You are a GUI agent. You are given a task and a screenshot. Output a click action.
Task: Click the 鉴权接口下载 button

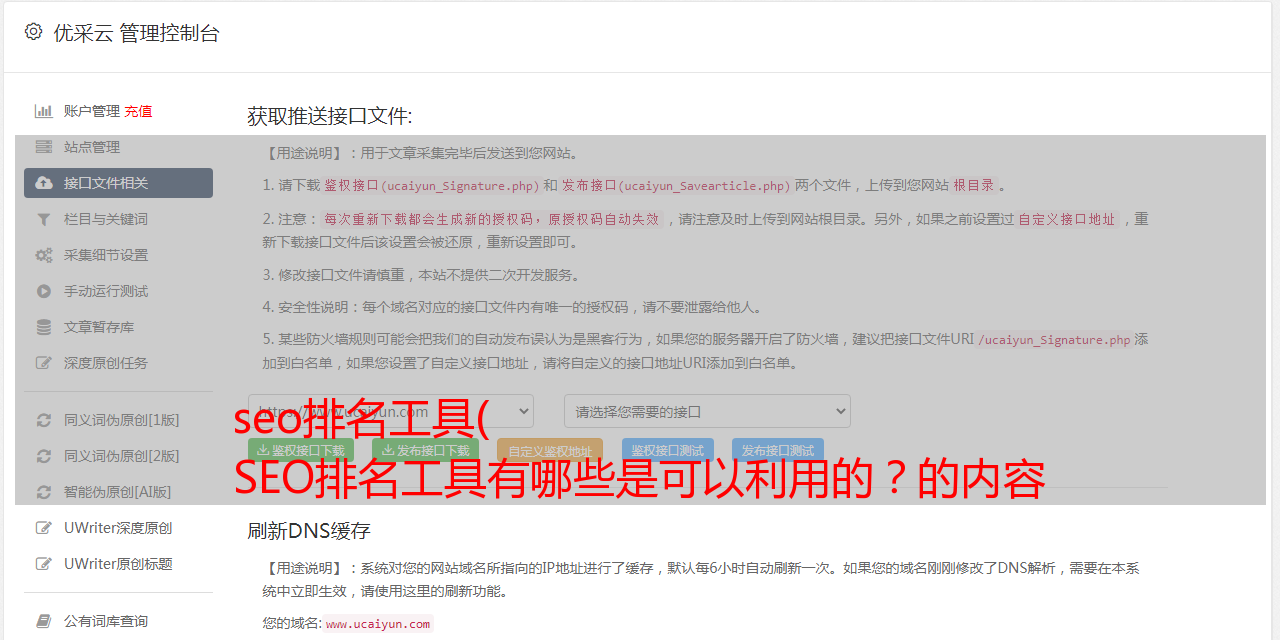pos(301,451)
